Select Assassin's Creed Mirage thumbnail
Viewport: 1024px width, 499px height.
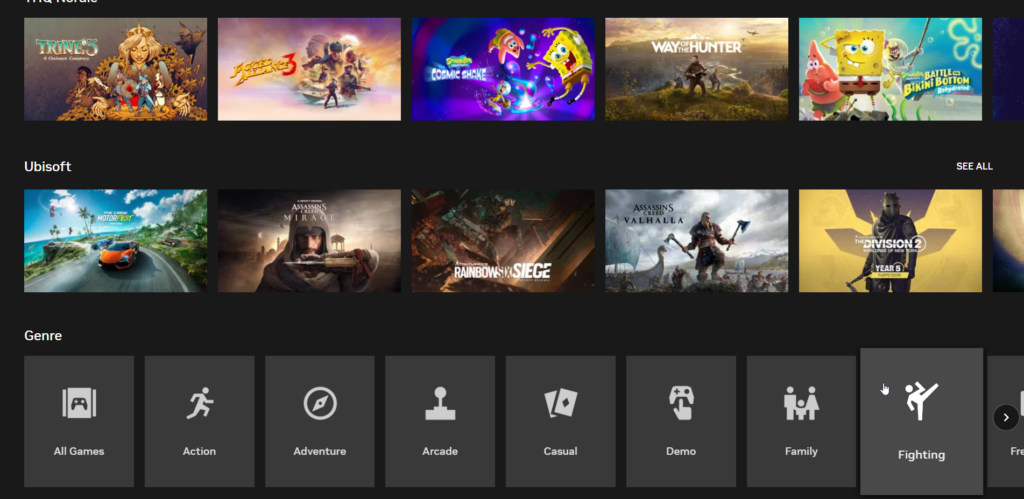(x=309, y=241)
